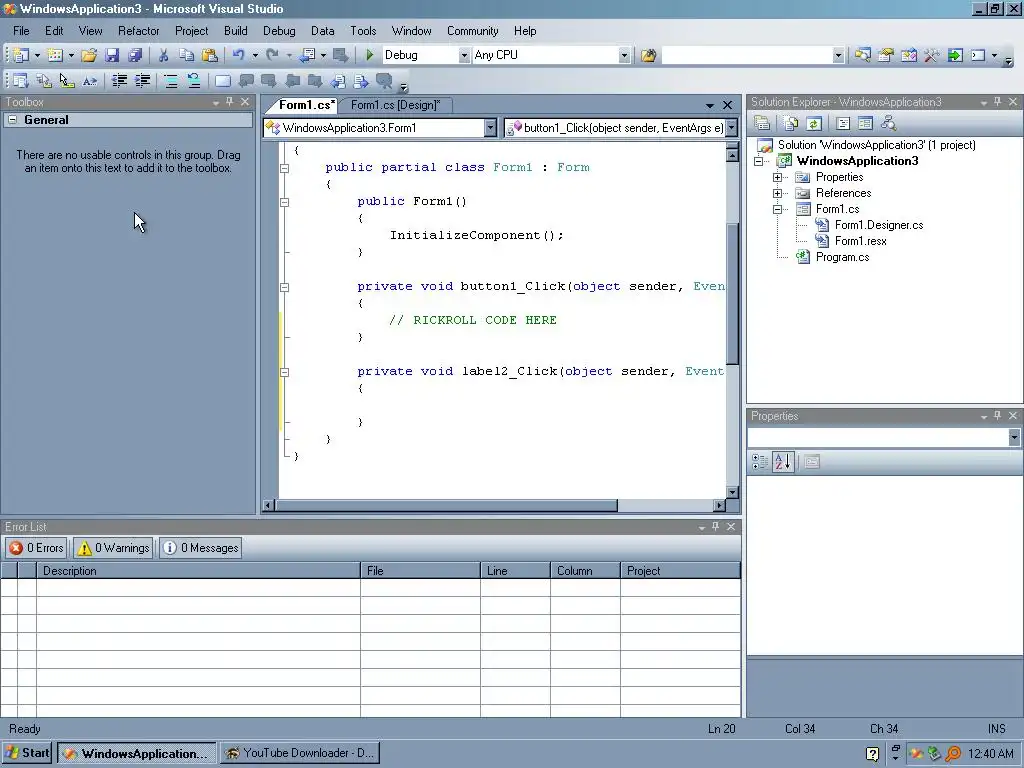Click the vertical scrollbar in code editor
1024x768 pixels.
coord(732,294)
